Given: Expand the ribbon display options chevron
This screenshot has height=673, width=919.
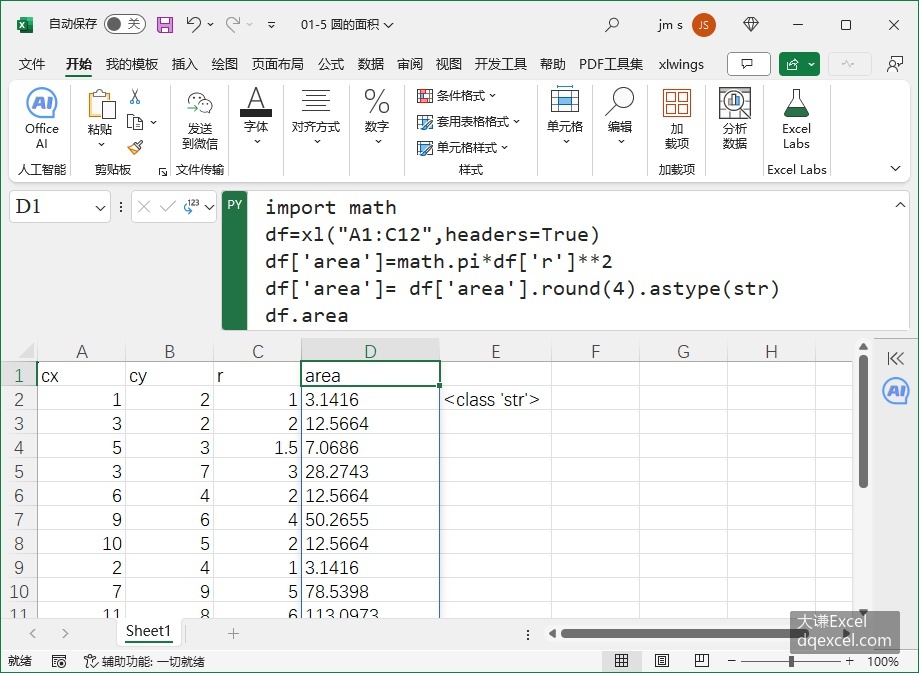Looking at the screenshot, I should pyautogui.click(x=895, y=169).
